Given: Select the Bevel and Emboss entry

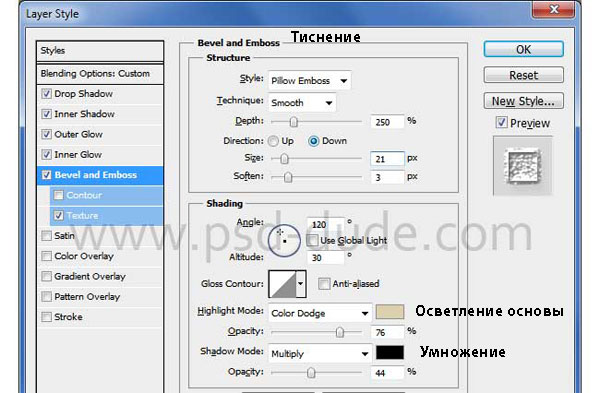Looking at the screenshot, I should point(96,175).
